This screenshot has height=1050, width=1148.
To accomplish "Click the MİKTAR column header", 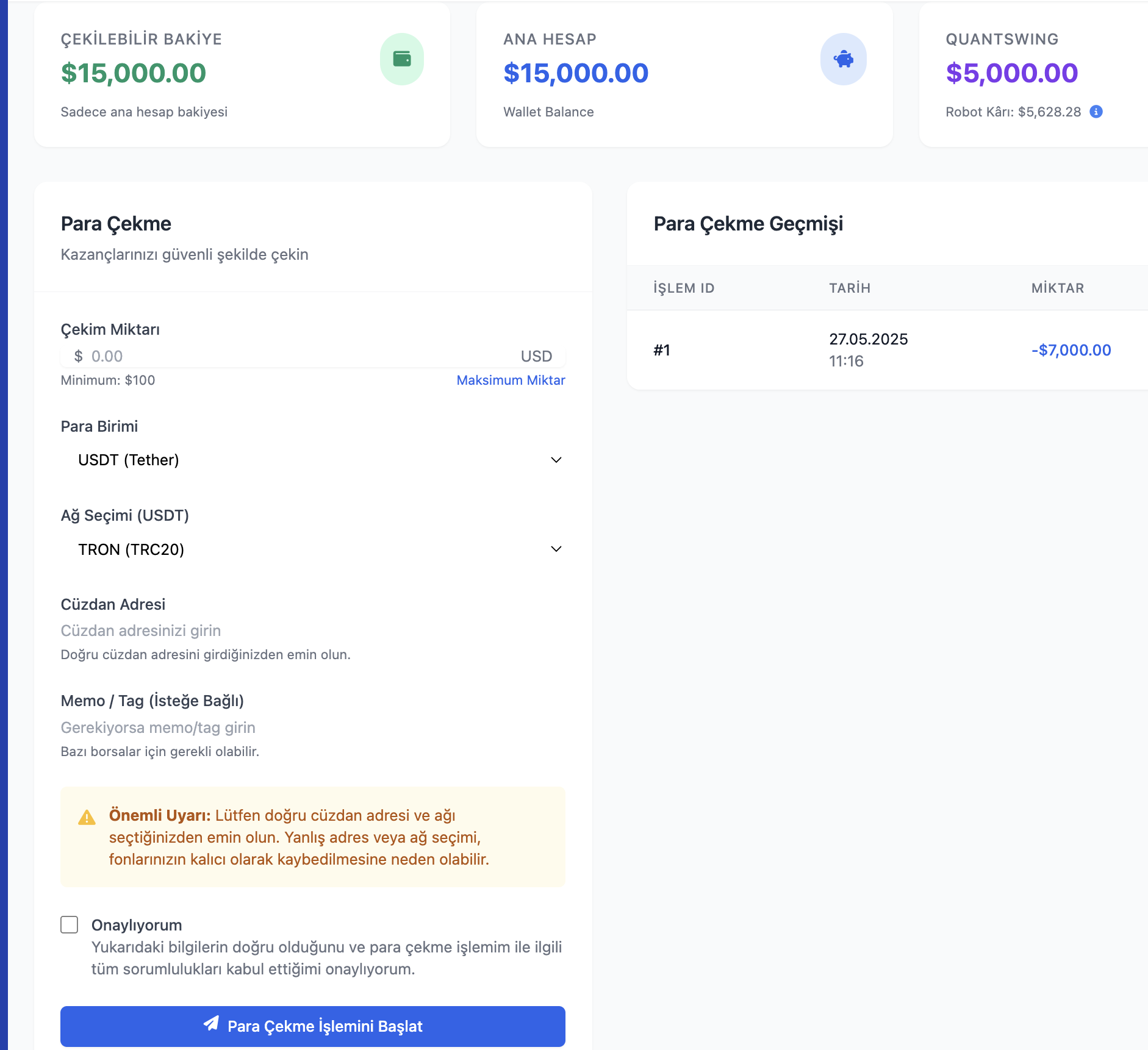I will [x=1058, y=288].
